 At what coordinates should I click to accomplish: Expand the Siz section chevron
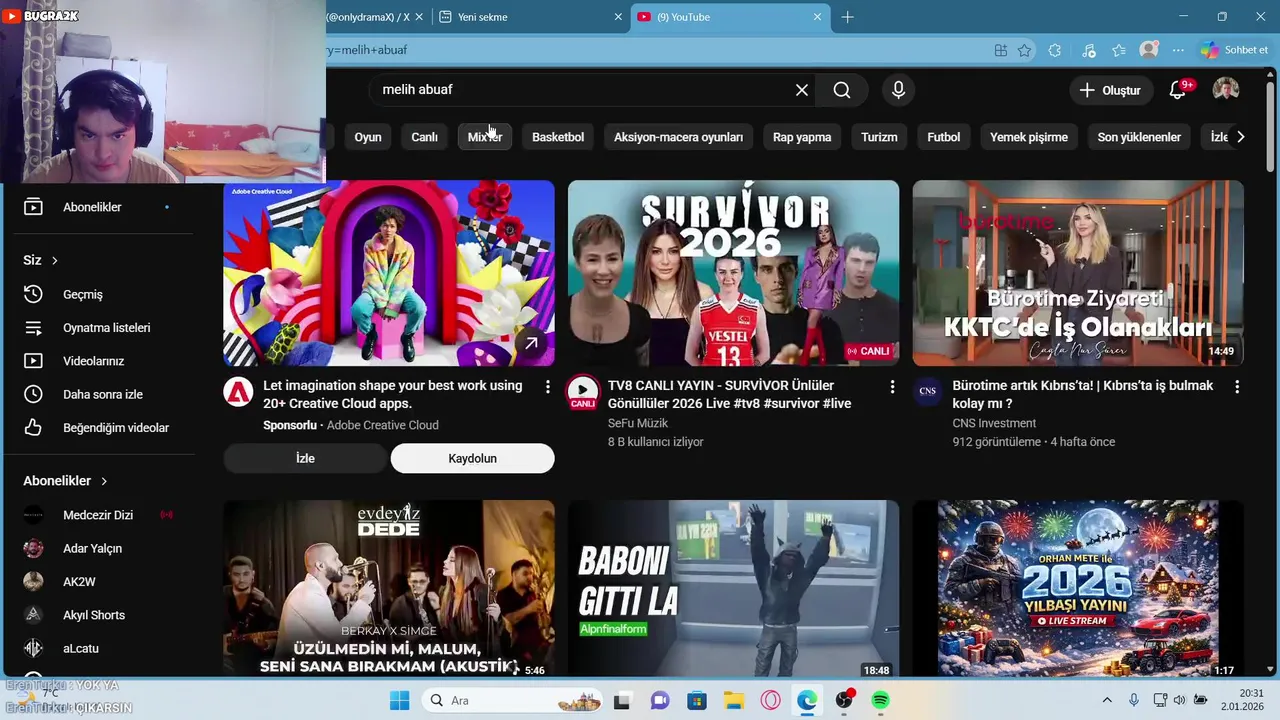click(55, 260)
